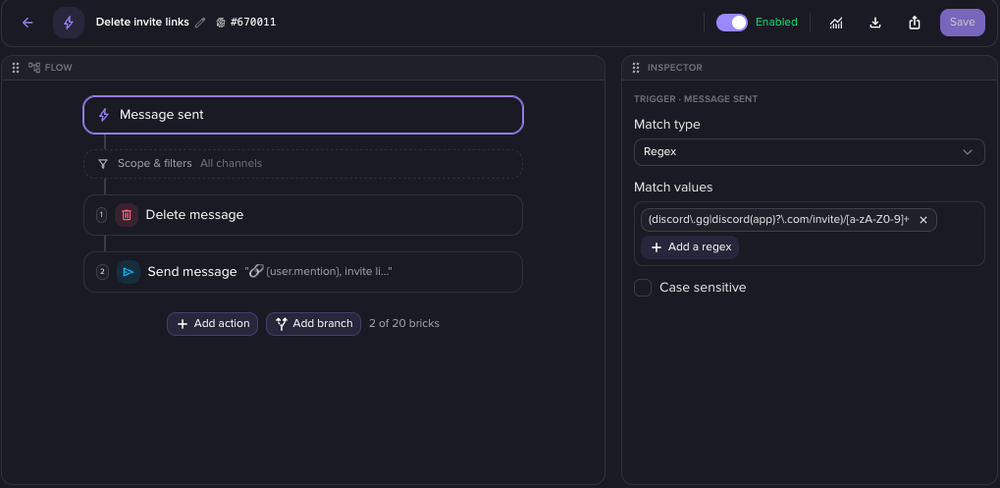
Task: Select the Message sent trigger block
Action: coord(303,115)
